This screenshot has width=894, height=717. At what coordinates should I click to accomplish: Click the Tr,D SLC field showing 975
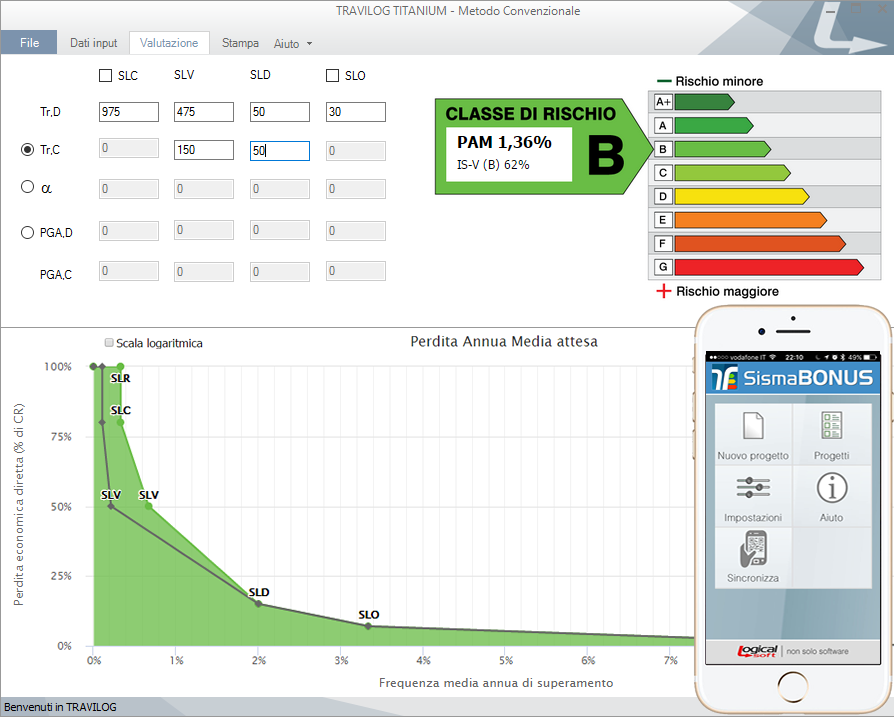(x=129, y=112)
